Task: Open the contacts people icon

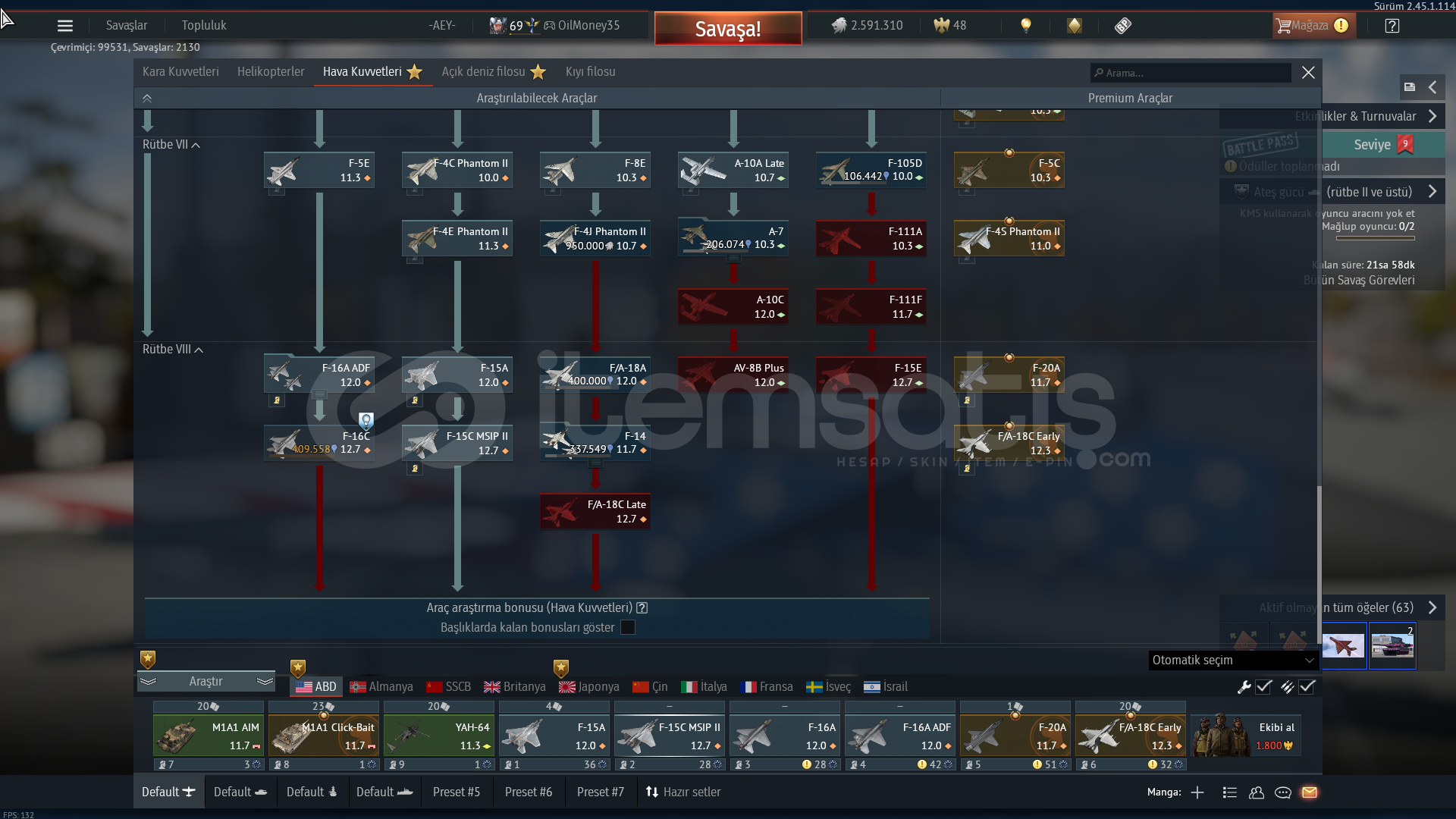Action: coord(1257,792)
